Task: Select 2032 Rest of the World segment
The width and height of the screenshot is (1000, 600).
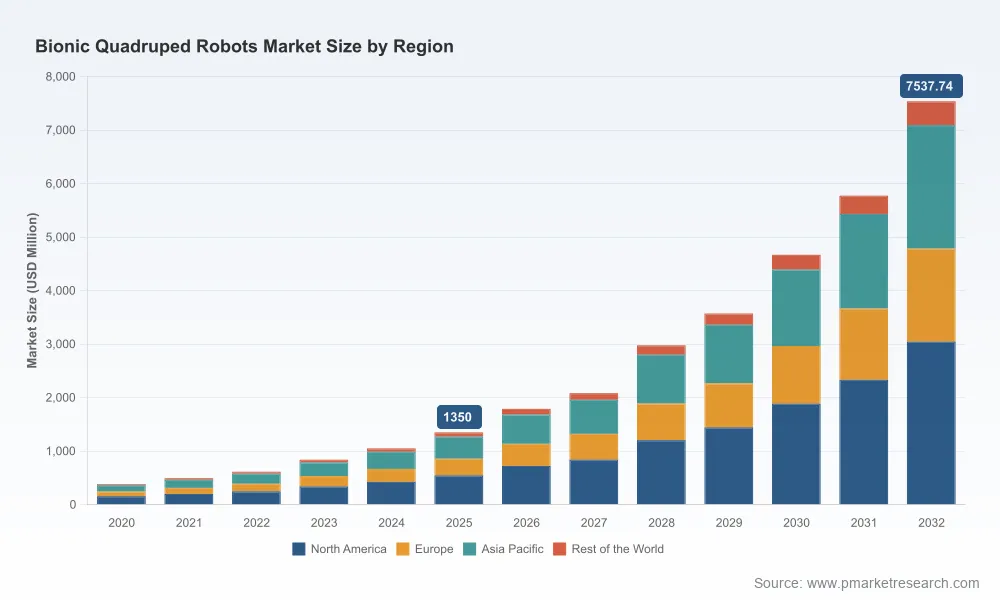Action: 931,113
